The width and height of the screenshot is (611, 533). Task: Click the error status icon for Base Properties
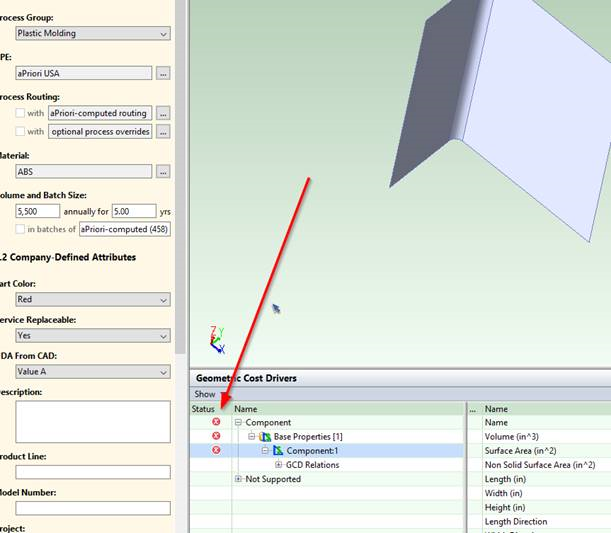click(216, 437)
